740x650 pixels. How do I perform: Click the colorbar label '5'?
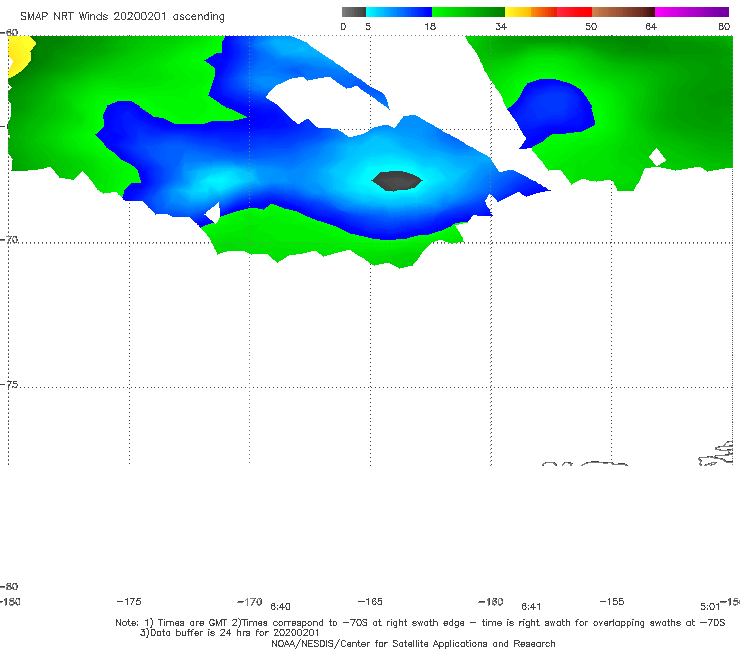tap(368, 26)
